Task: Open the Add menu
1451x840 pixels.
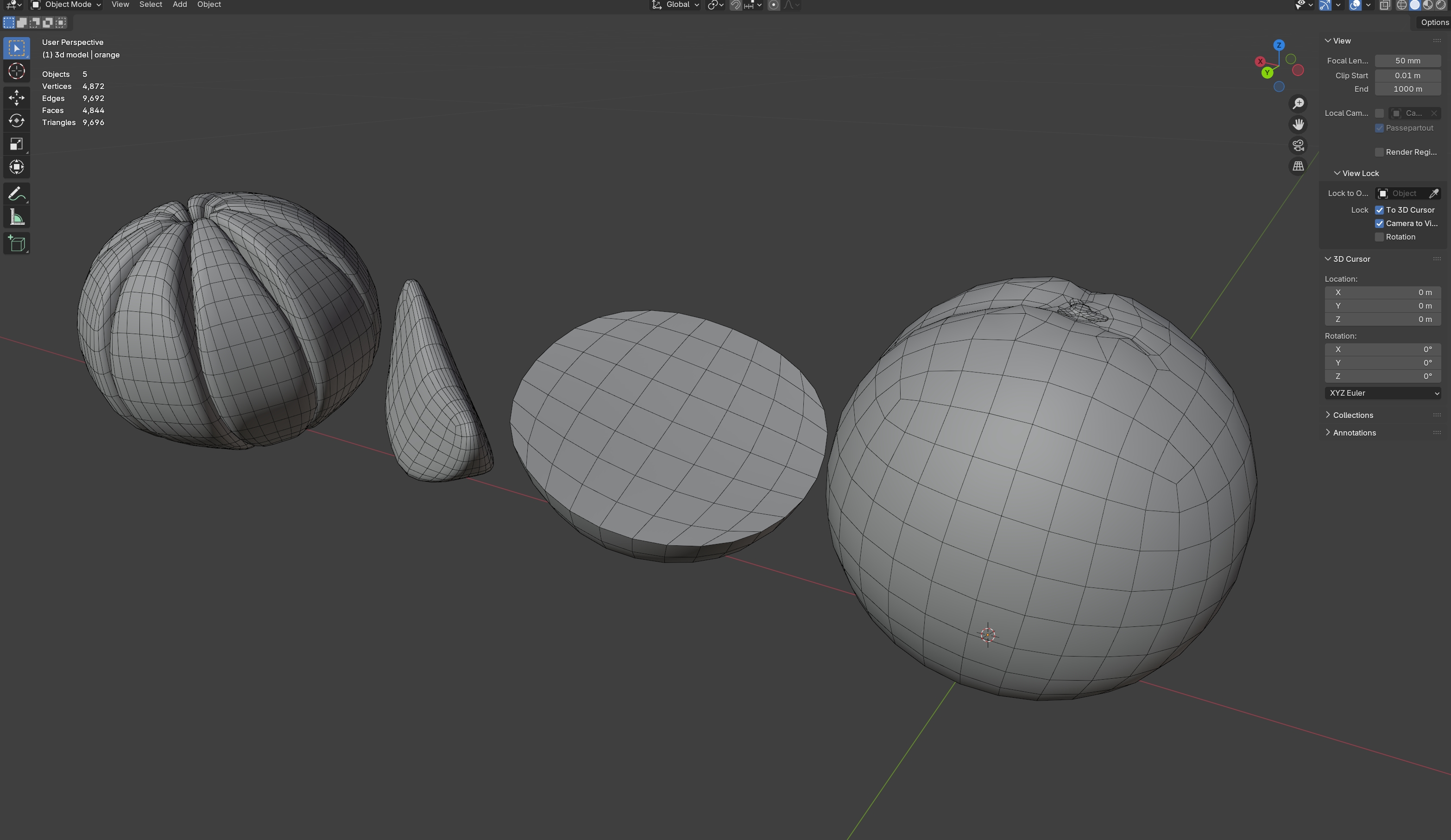Action: click(180, 5)
